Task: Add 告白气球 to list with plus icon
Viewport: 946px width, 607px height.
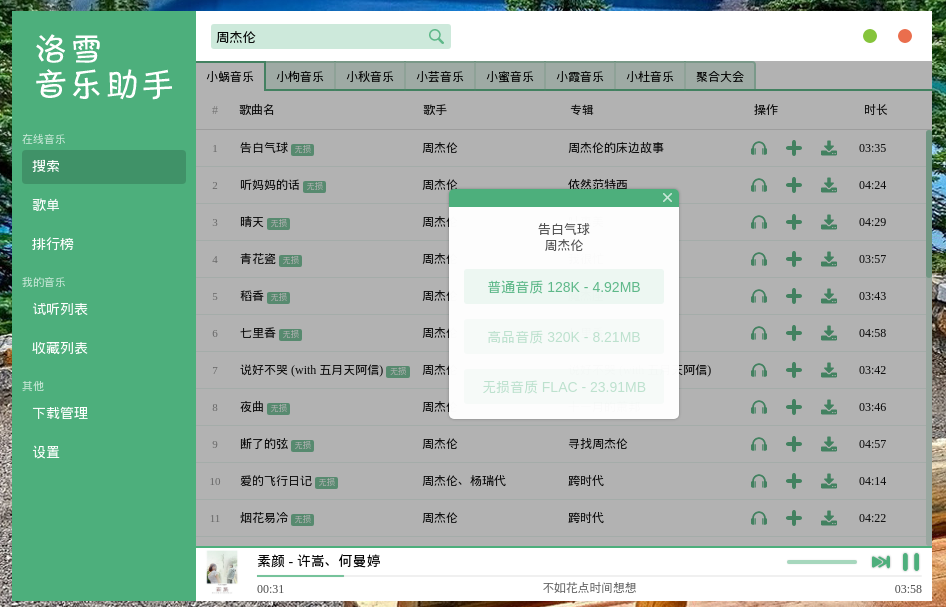Action: (x=794, y=148)
